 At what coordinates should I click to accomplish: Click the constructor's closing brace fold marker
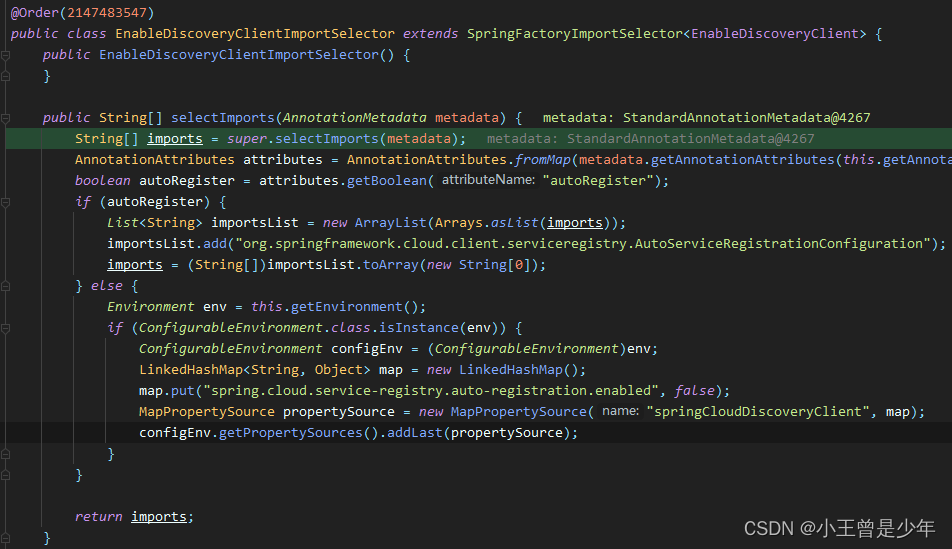tap(5, 77)
